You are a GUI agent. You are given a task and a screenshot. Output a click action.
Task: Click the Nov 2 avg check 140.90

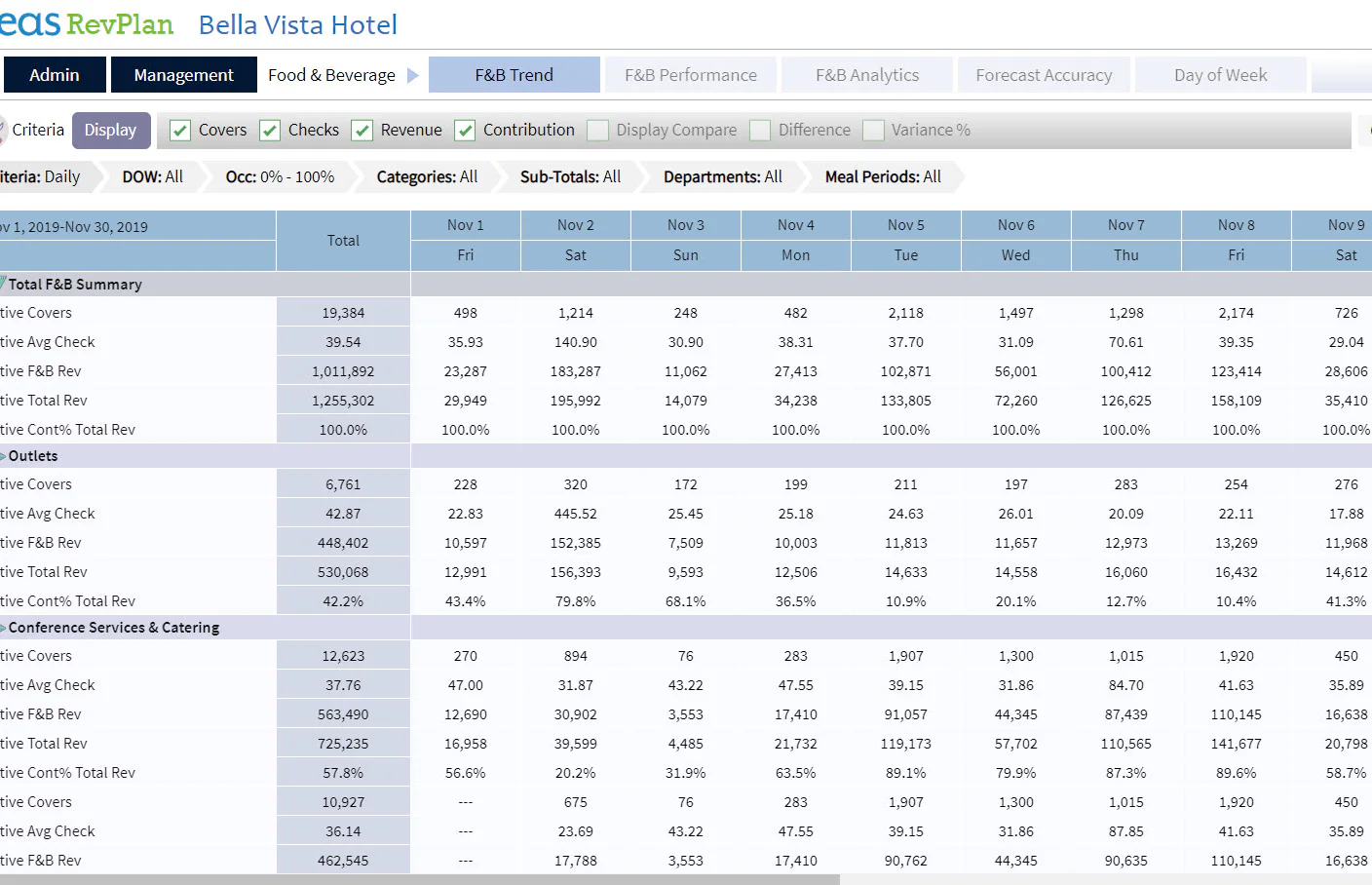click(576, 342)
